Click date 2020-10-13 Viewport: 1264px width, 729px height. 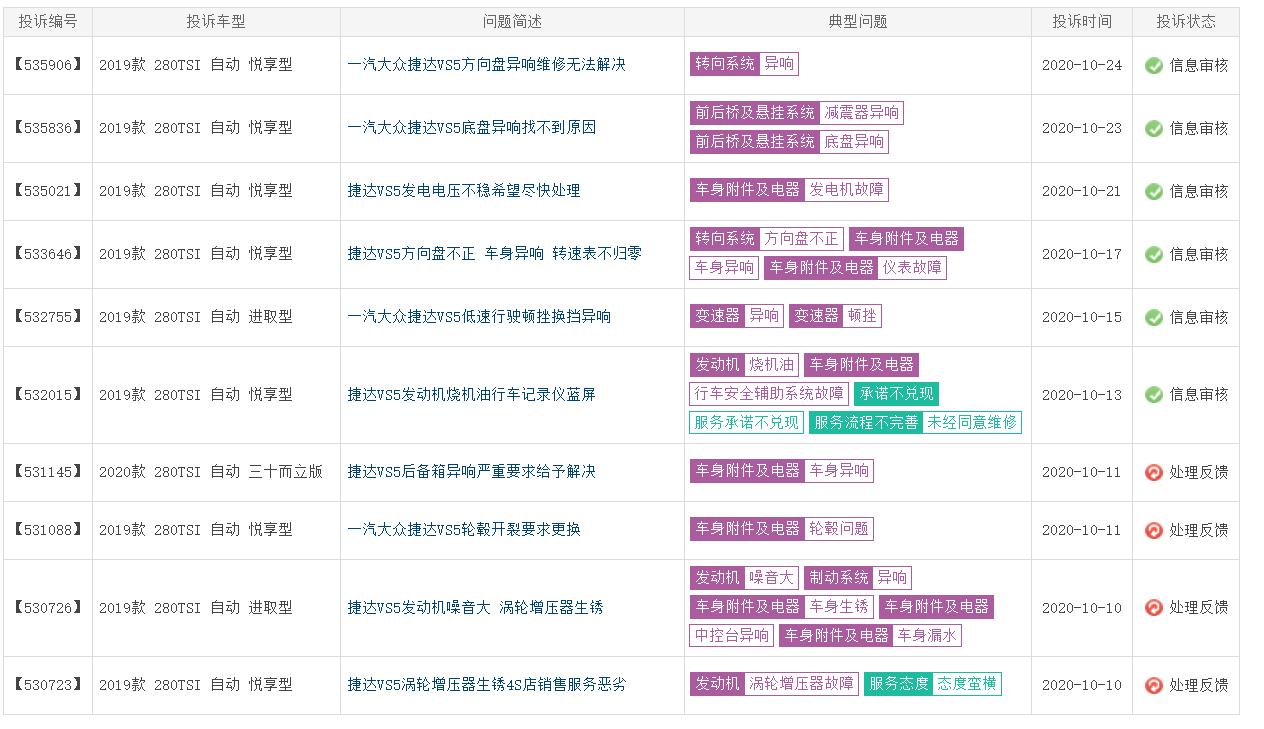coord(1082,395)
